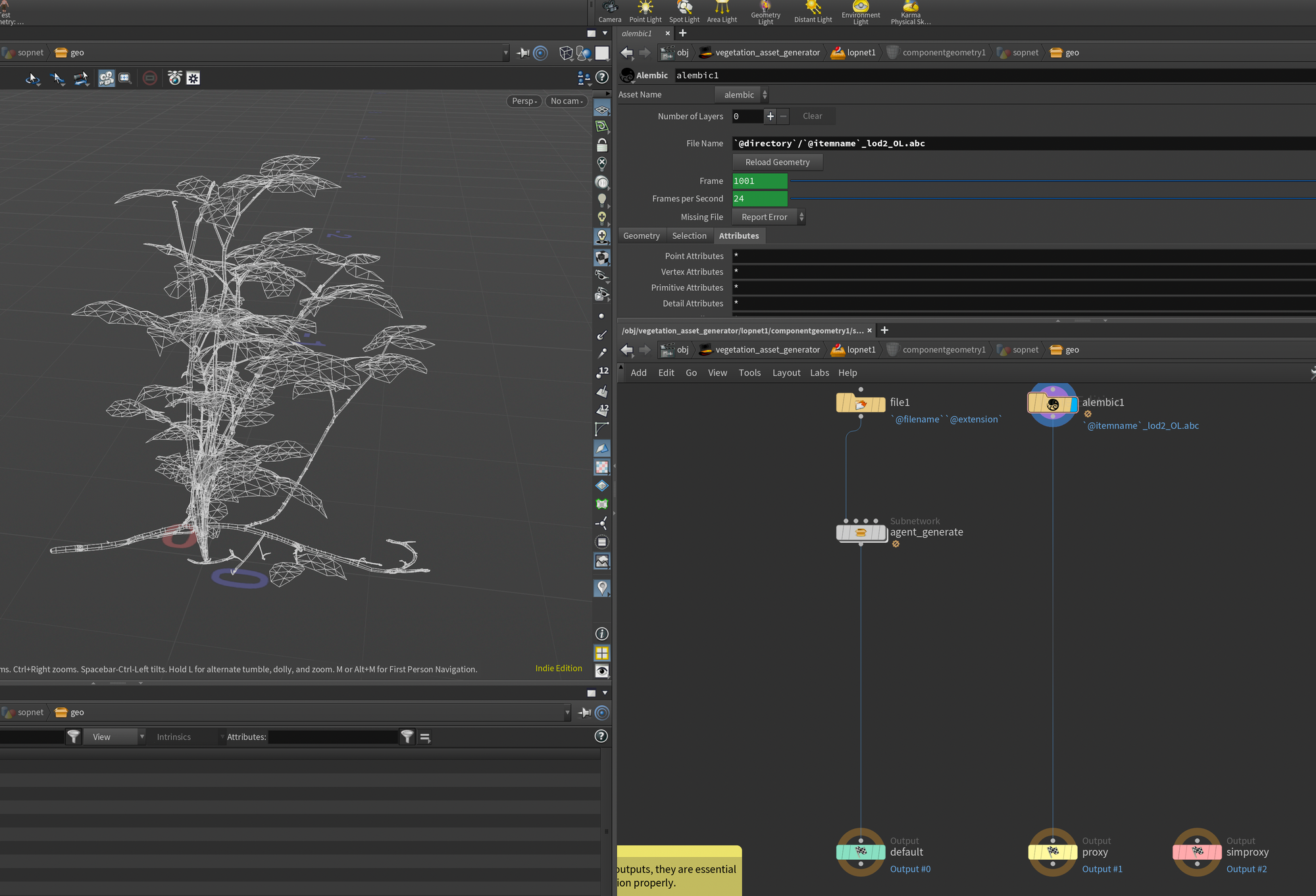Screen dimensions: 1316x896
Task: Toggle the viewport visibility eye icon
Action: [601, 671]
